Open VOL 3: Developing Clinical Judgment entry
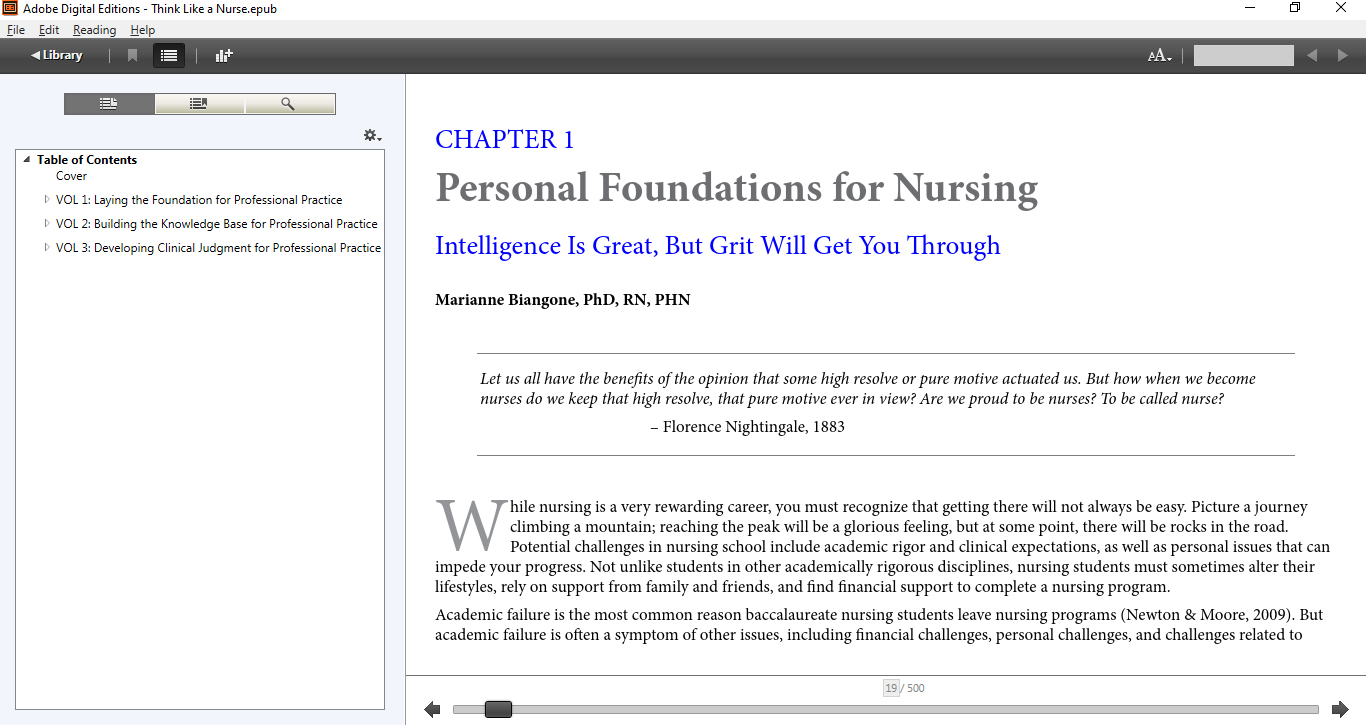Image resolution: width=1366 pixels, height=725 pixels. click(218, 248)
